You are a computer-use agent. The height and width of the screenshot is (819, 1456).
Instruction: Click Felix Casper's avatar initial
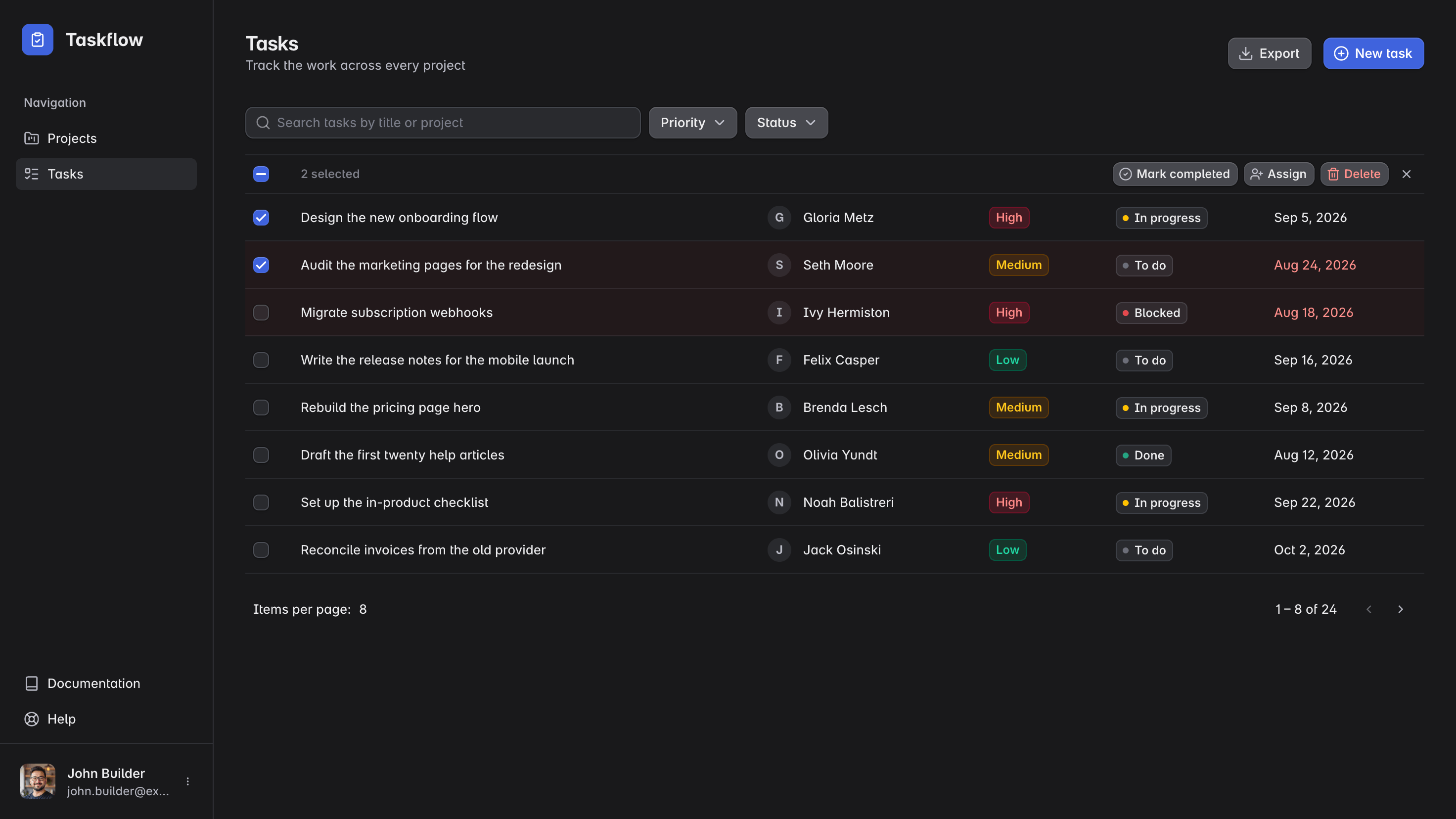click(779, 360)
